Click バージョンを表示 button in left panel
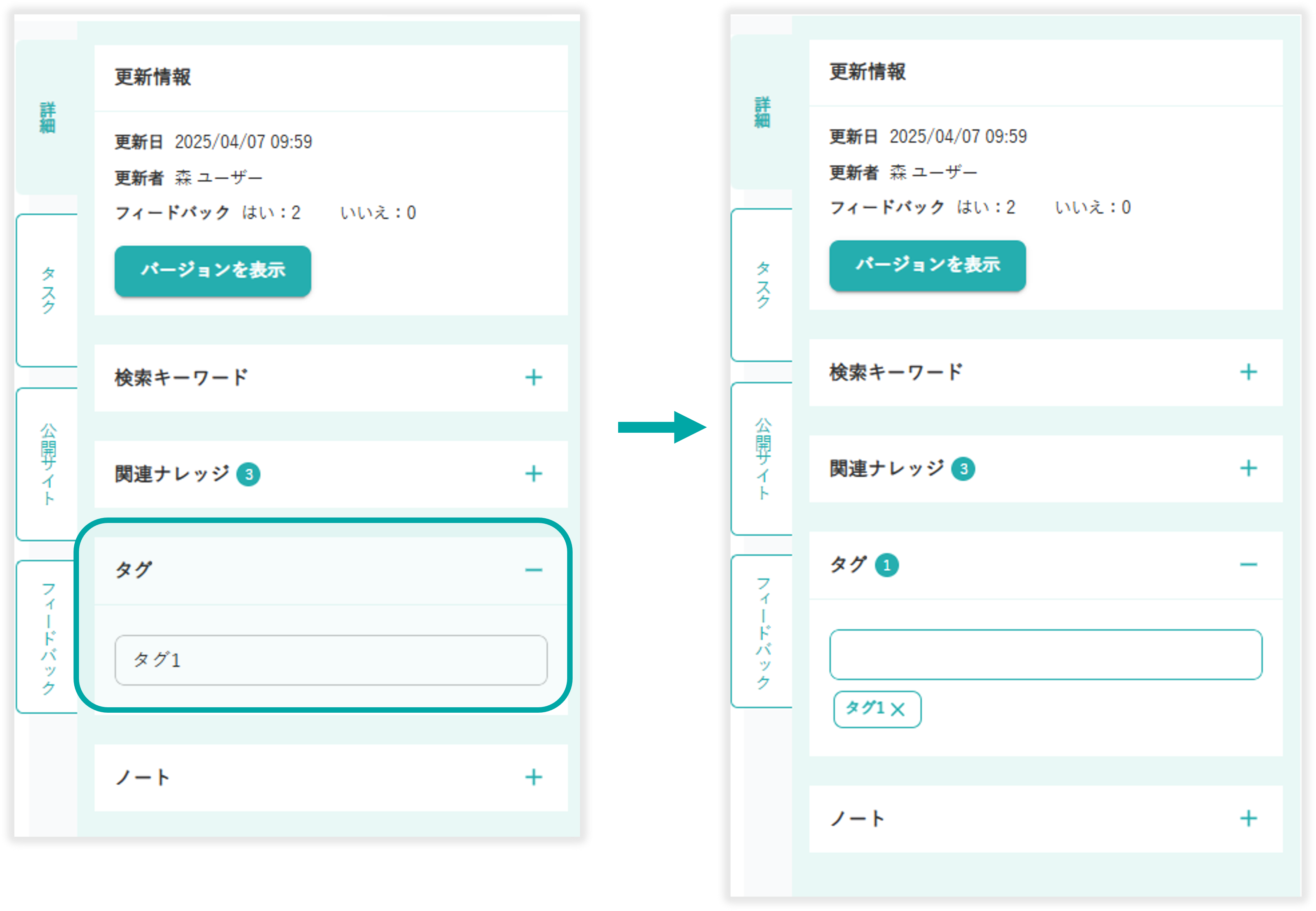Image resolution: width=1316 pixels, height=911 pixels. (x=212, y=271)
